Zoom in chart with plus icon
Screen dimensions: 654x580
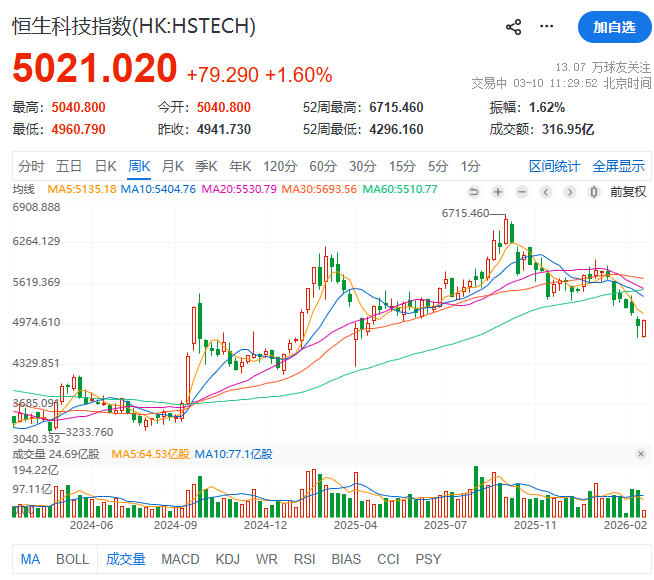(x=497, y=191)
